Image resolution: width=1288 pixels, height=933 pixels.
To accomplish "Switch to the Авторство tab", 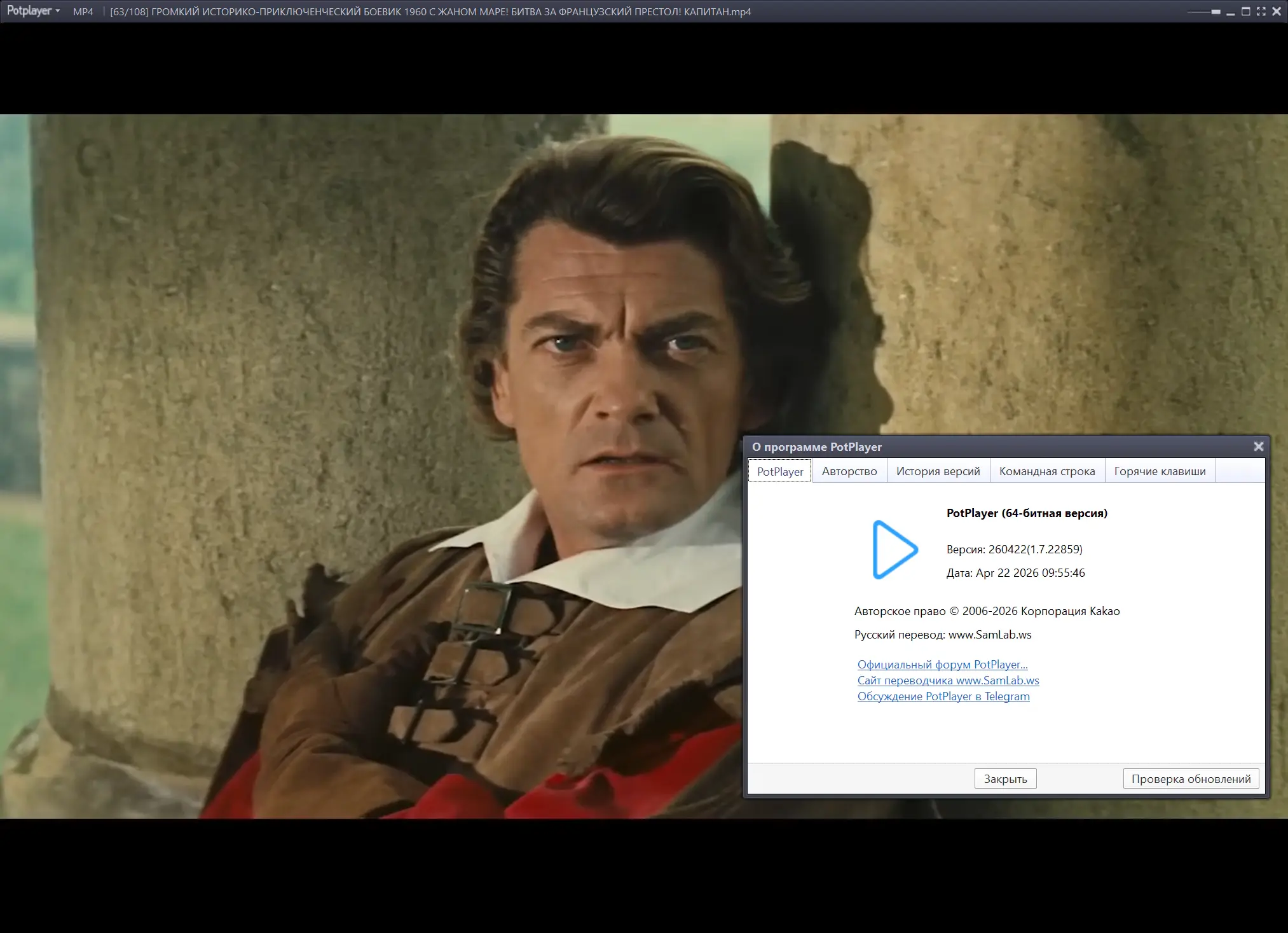I will [x=849, y=471].
